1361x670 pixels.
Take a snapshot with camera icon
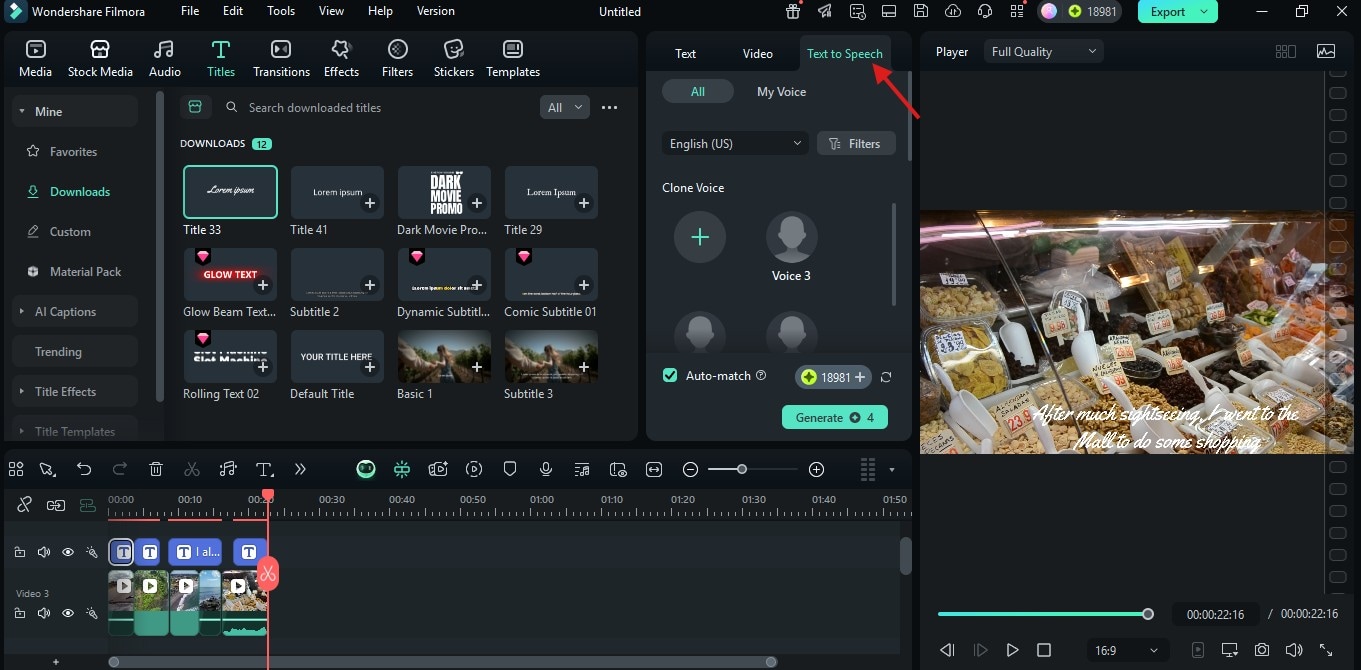[1262, 650]
